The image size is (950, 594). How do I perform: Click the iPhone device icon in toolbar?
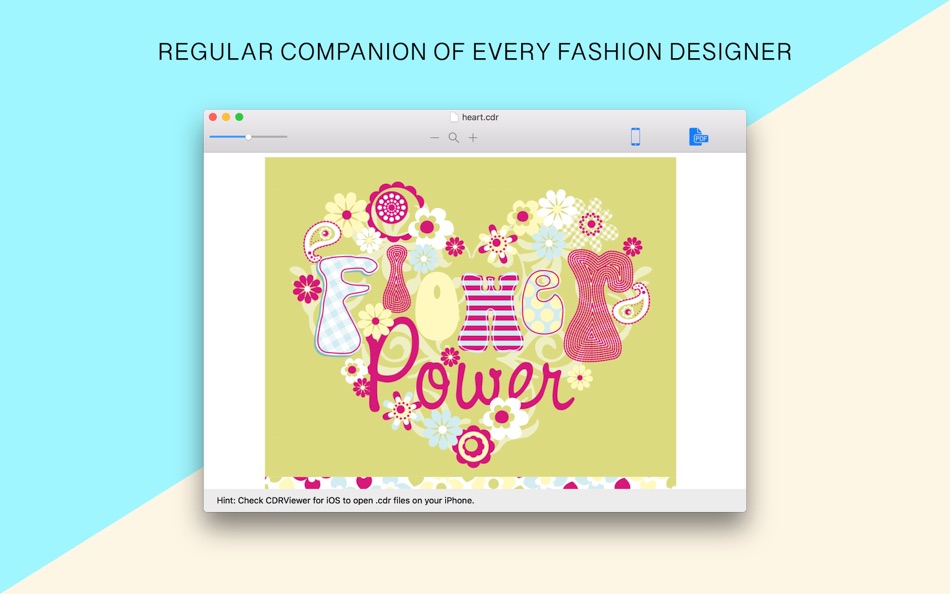pos(635,136)
